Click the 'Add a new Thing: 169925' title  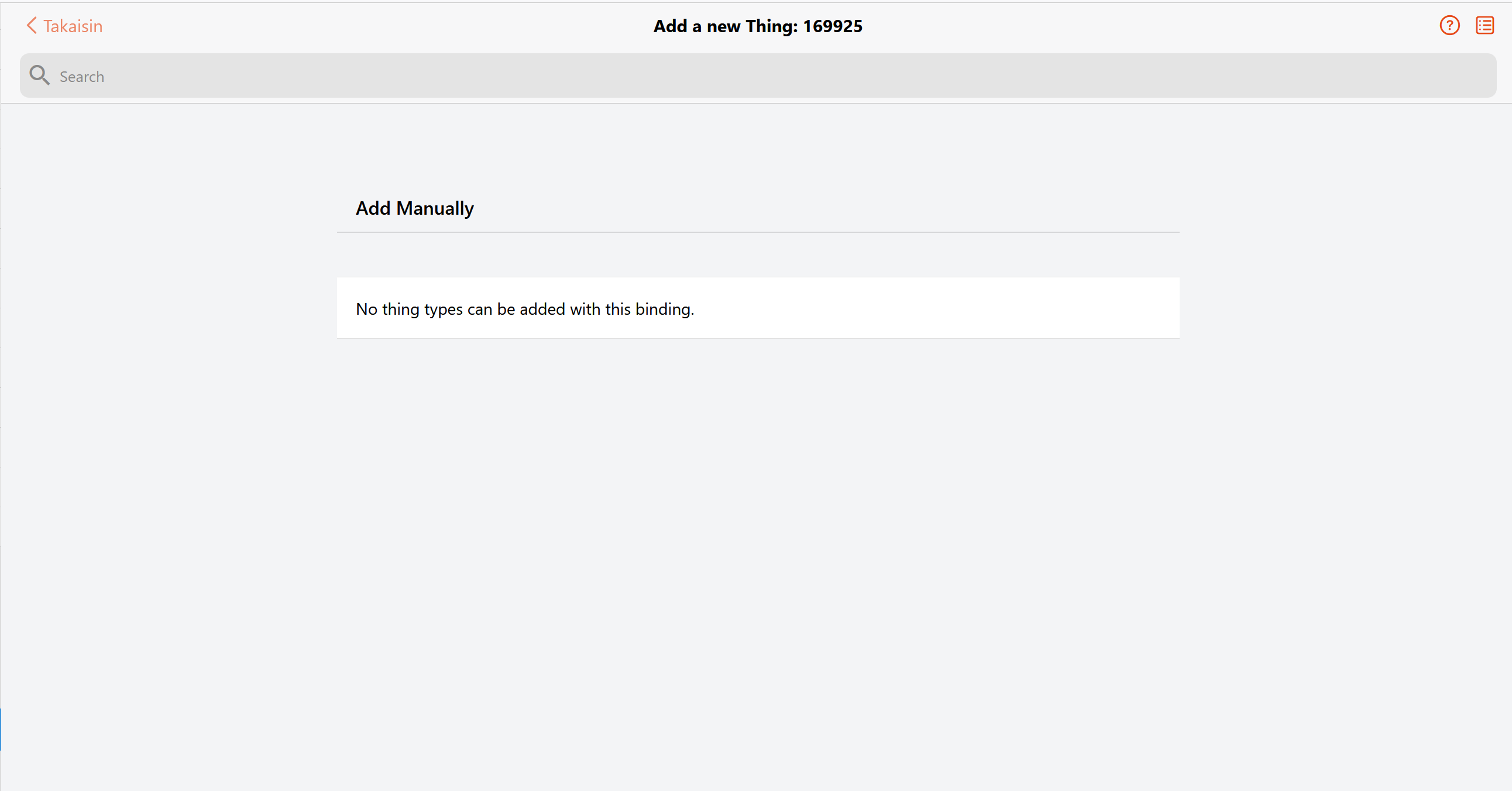(758, 26)
